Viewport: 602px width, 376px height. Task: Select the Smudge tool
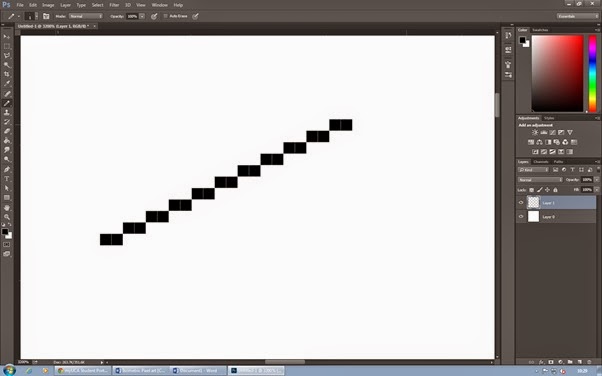click(7, 150)
